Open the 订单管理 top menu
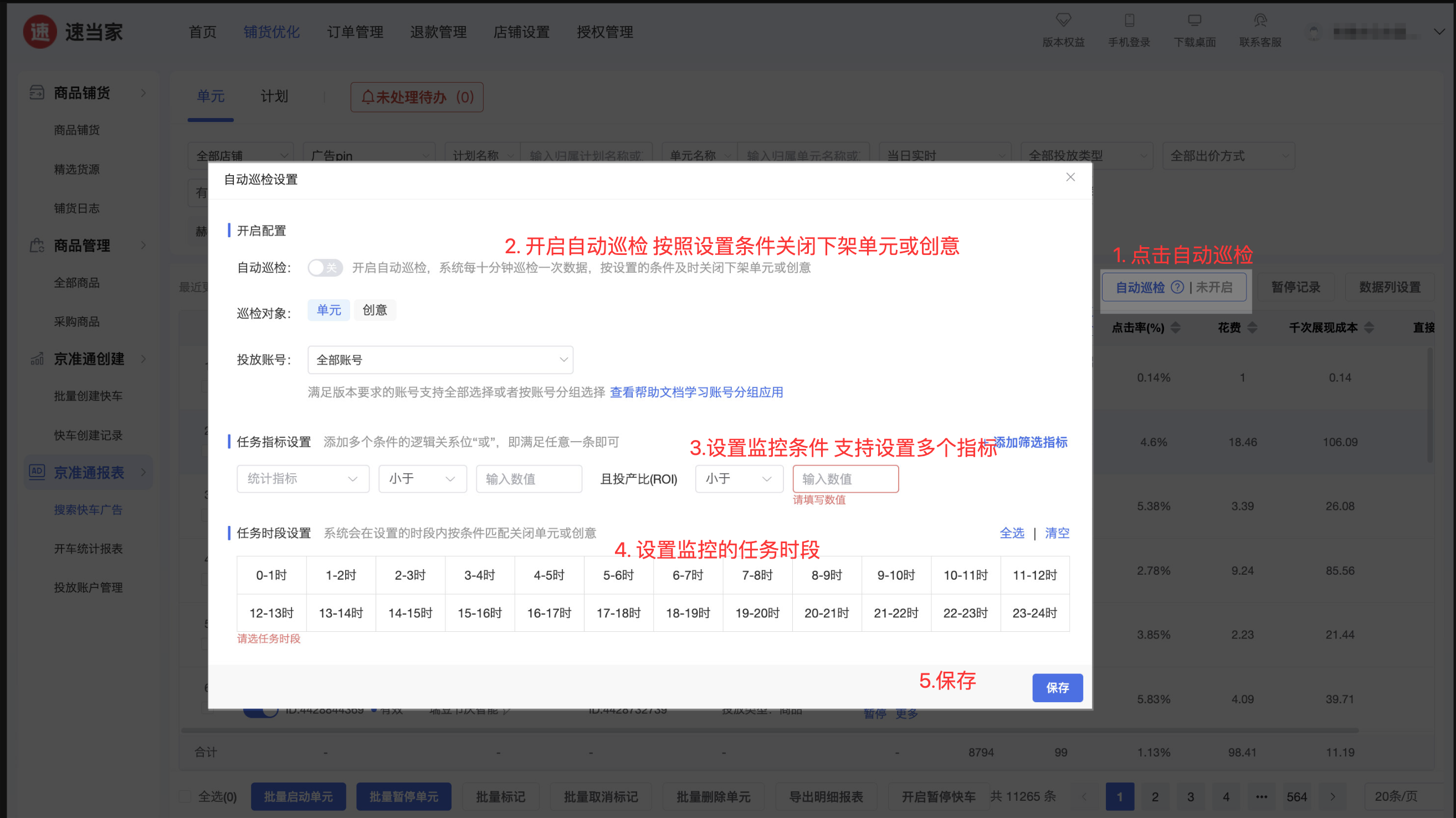1456x818 pixels. (x=355, y=32)
